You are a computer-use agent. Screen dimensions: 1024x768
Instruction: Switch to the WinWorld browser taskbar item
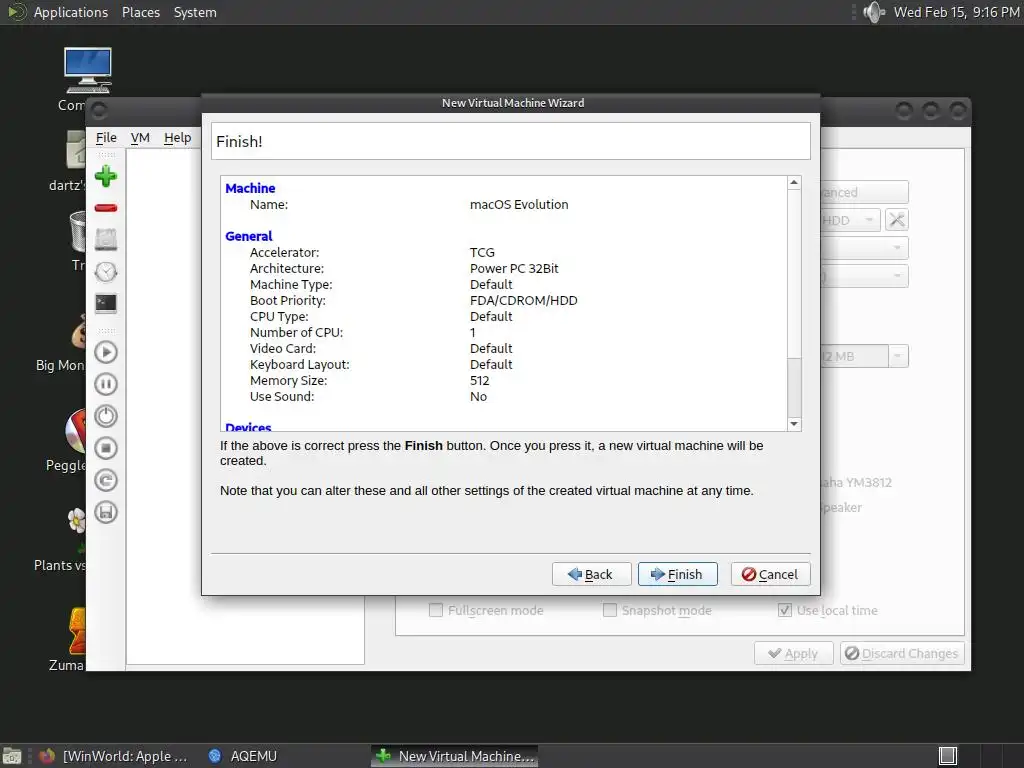click(115, 756)
